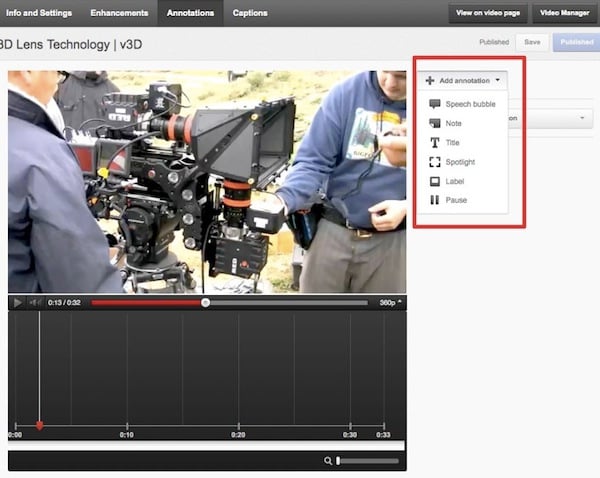Click the red playhead marker on timeline
The height and width of the screenshot is (478, 600).
click(39, 425)
